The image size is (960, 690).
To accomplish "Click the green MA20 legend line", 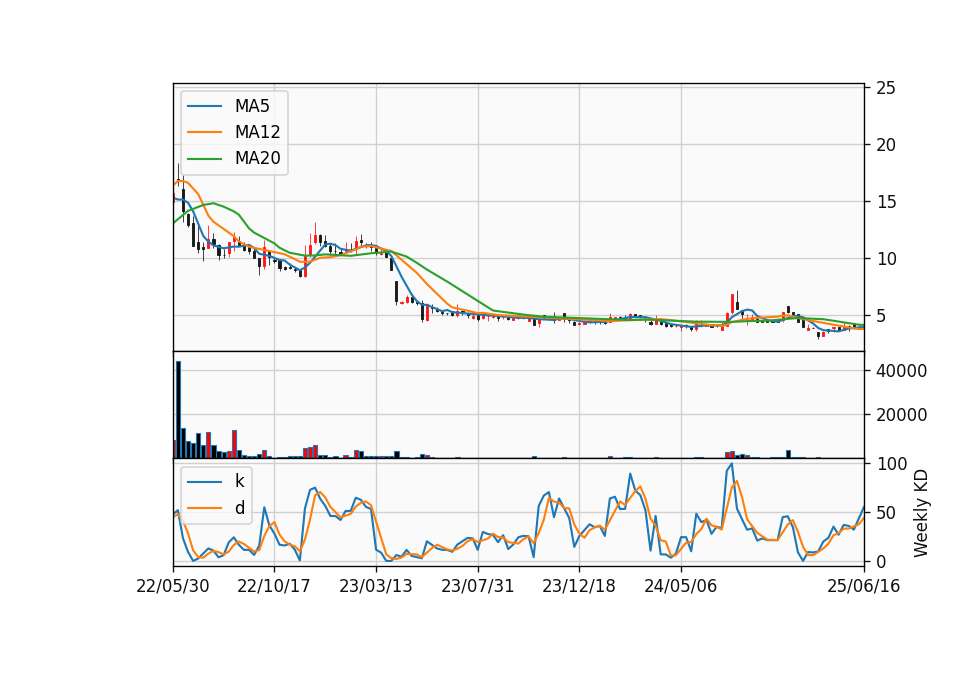I will pyautogui.click(x=204, y=159).
